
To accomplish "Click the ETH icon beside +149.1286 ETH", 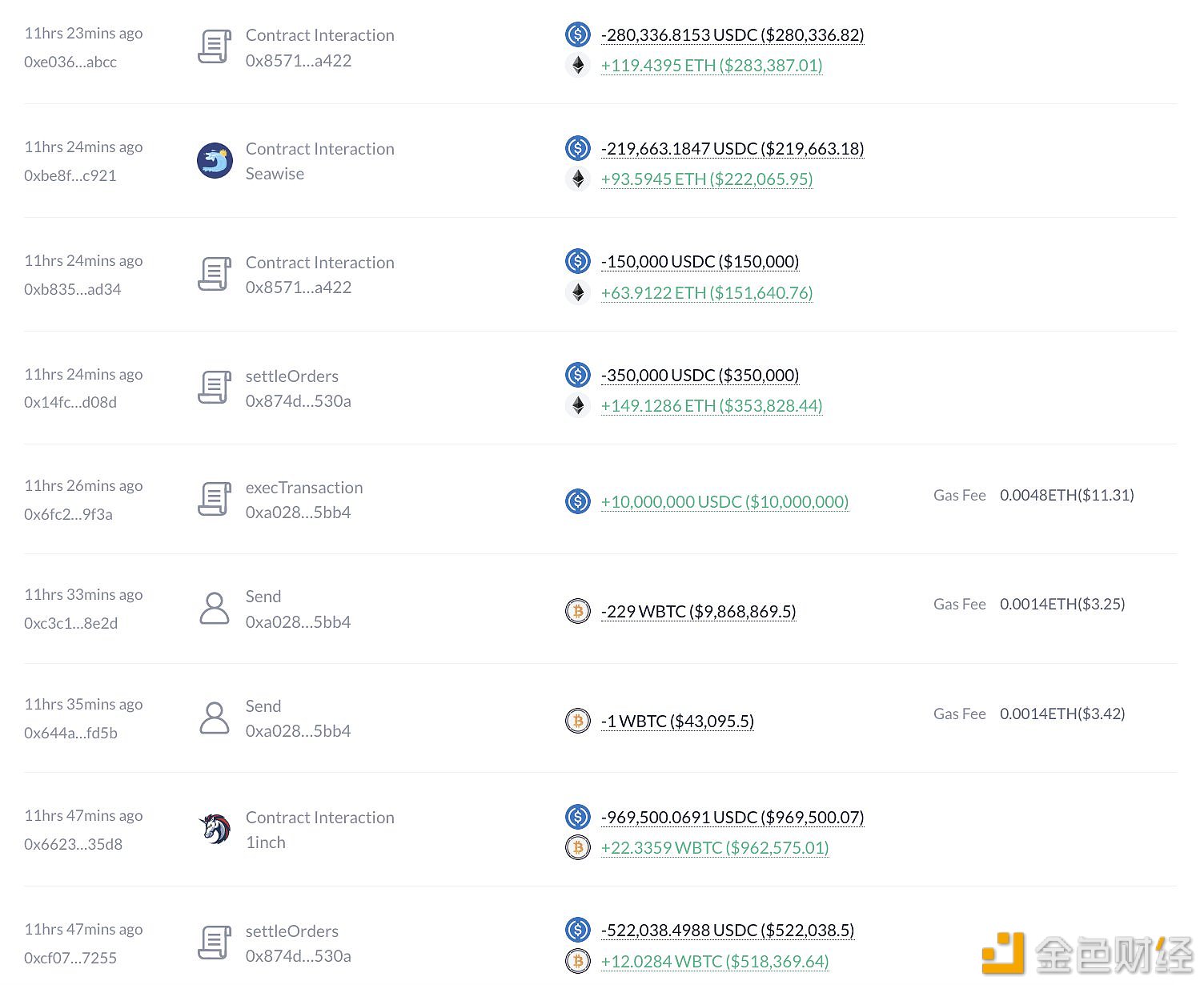I will click(577, 405).
